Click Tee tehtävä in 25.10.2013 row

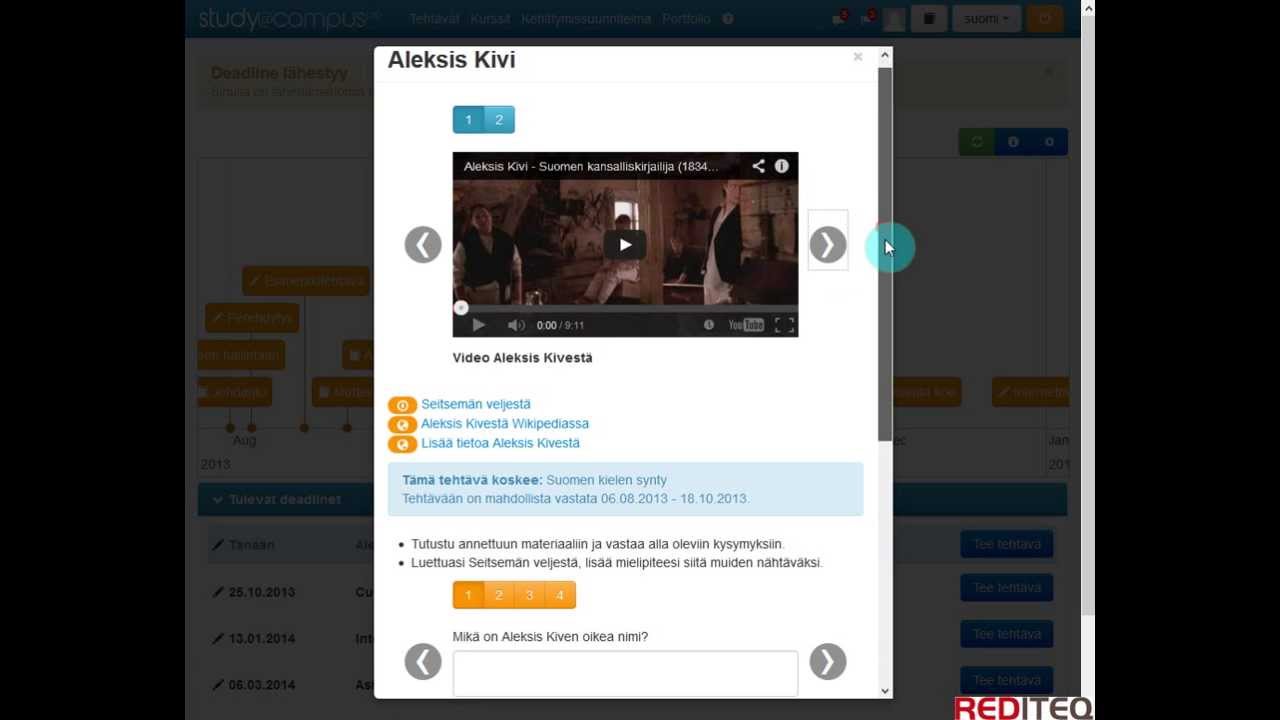pyautogui.click(x=1006, y=587)
